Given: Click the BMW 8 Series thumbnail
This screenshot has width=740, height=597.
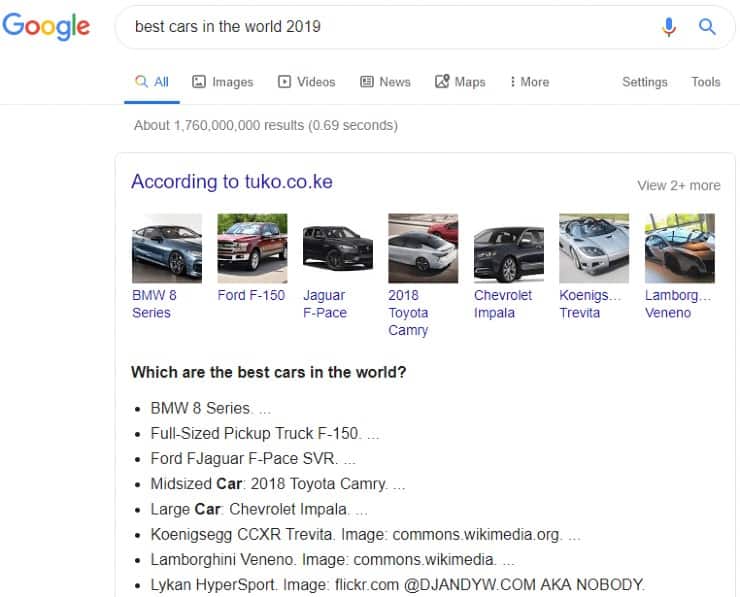Looking at the screenshot, I should (167, 248).
